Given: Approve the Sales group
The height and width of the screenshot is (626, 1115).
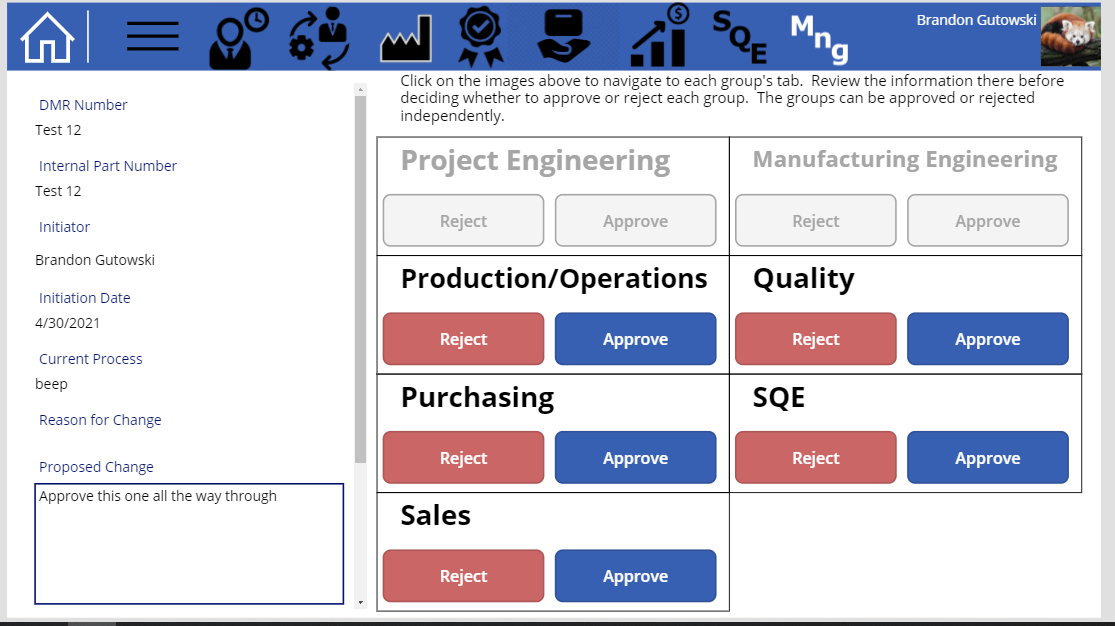Looking at the screenshot, I should coord(635,576).
